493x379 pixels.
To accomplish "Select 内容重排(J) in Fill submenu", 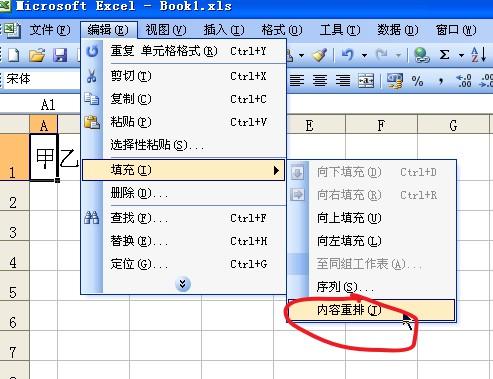I will click(372, 310).
